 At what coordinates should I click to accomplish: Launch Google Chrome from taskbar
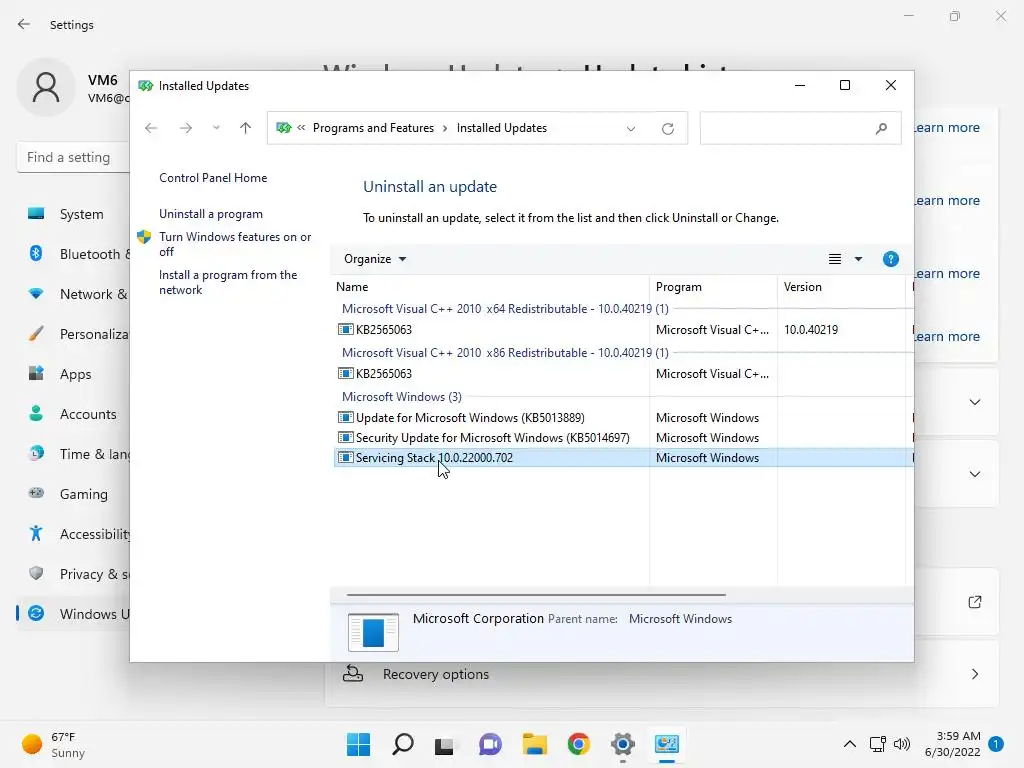[579, 744]
